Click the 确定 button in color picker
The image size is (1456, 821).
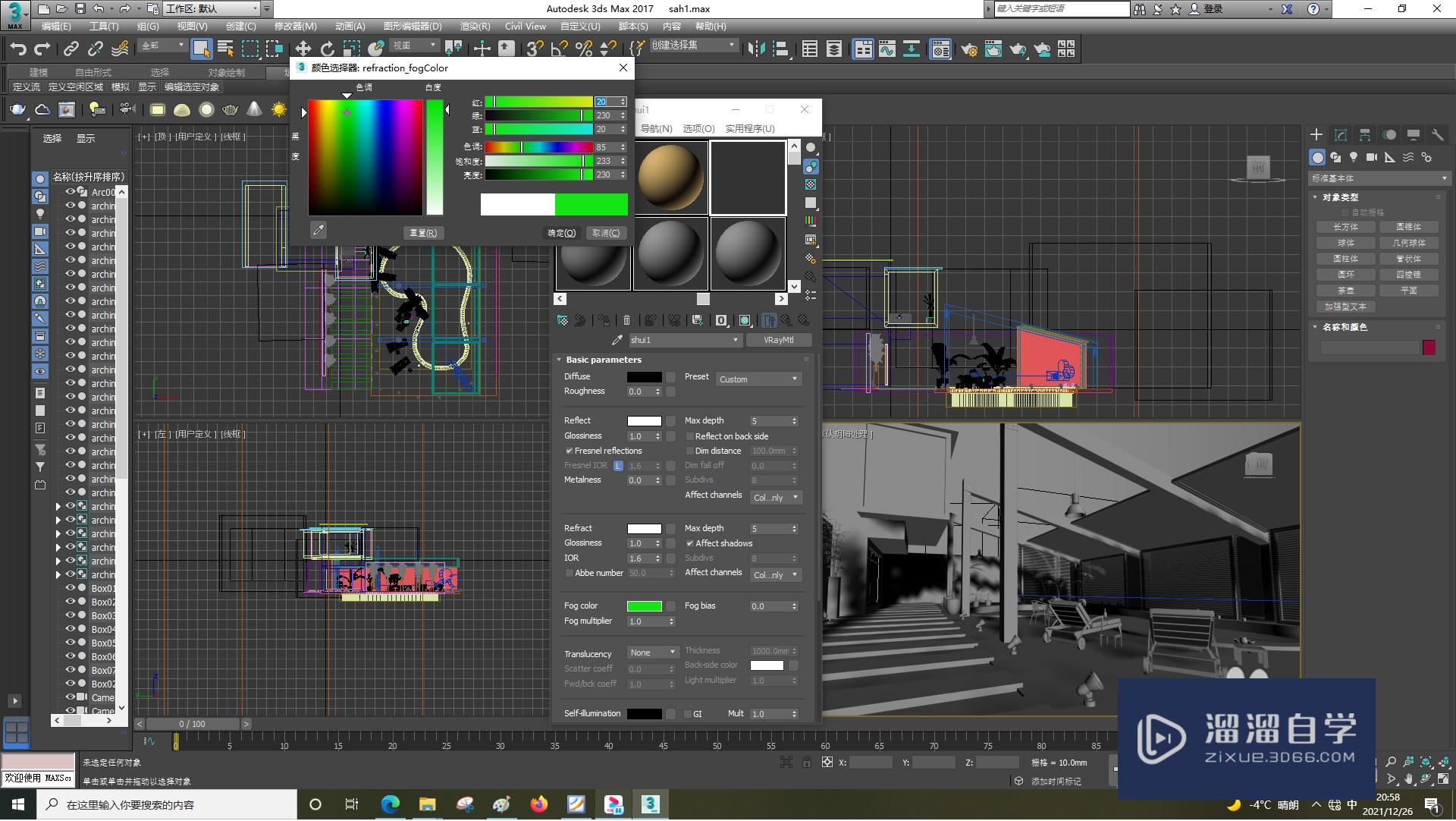coord(557,232)
